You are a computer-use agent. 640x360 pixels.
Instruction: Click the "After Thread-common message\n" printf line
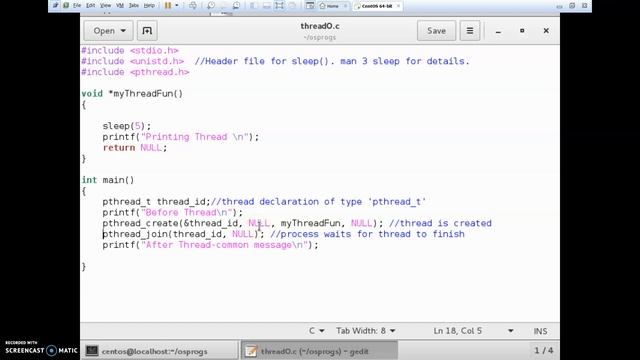(210, 245)
